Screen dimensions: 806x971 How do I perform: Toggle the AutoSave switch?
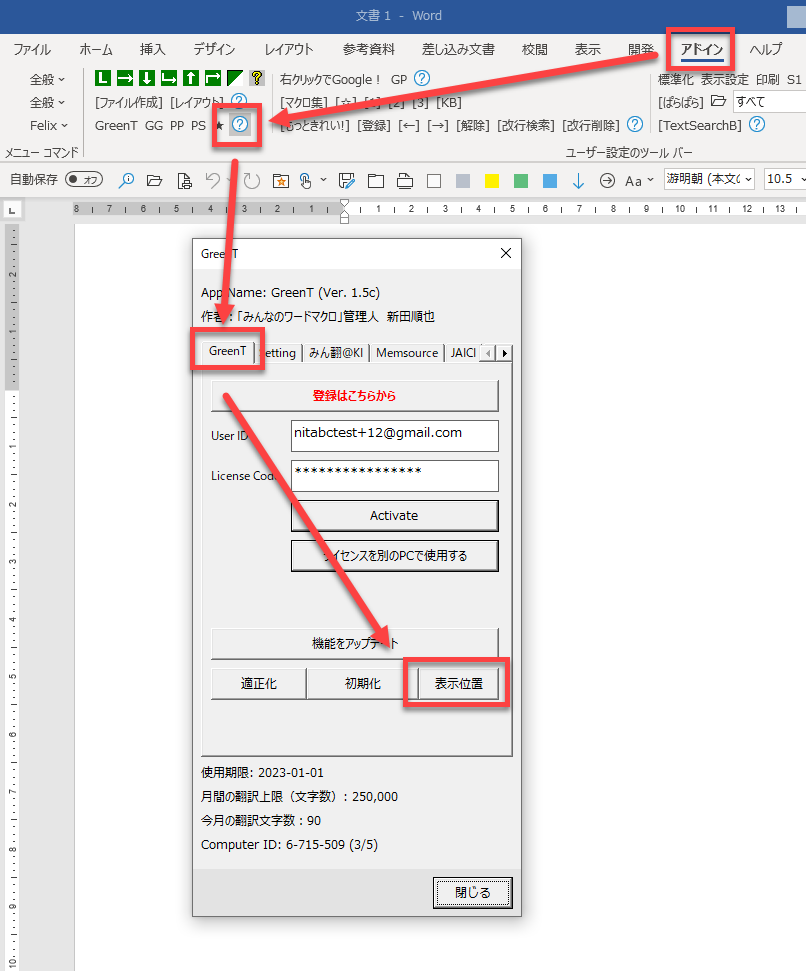click(x=84, y=180)
